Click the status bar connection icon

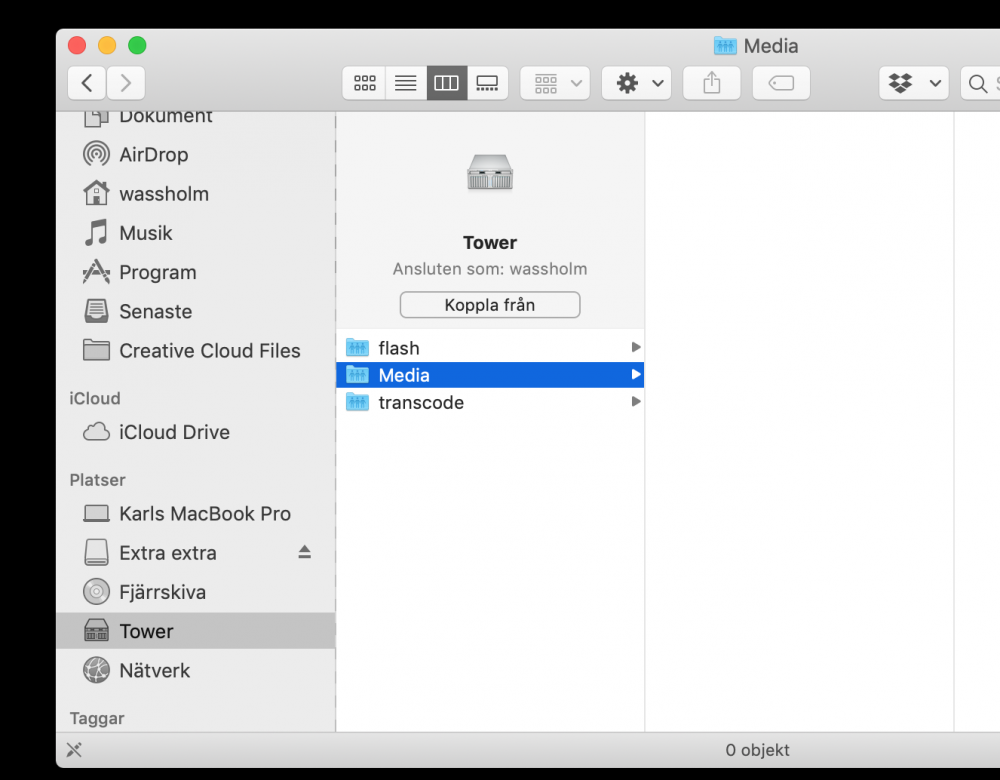(74, 749)
